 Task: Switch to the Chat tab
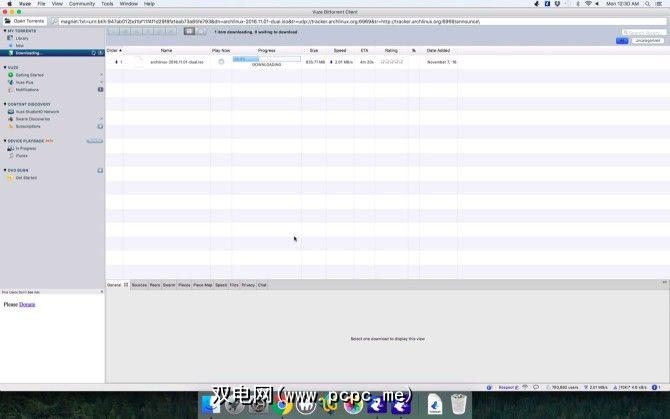coord(262,285)
